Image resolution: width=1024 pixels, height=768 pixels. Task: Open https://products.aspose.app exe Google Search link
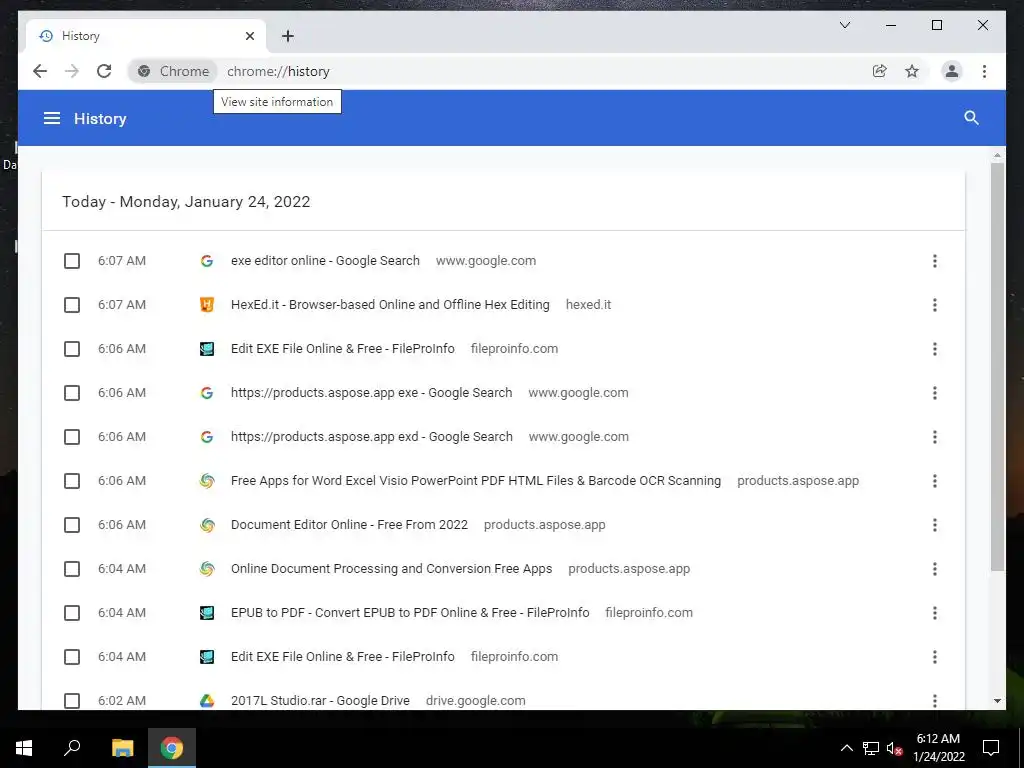[372, 392]
